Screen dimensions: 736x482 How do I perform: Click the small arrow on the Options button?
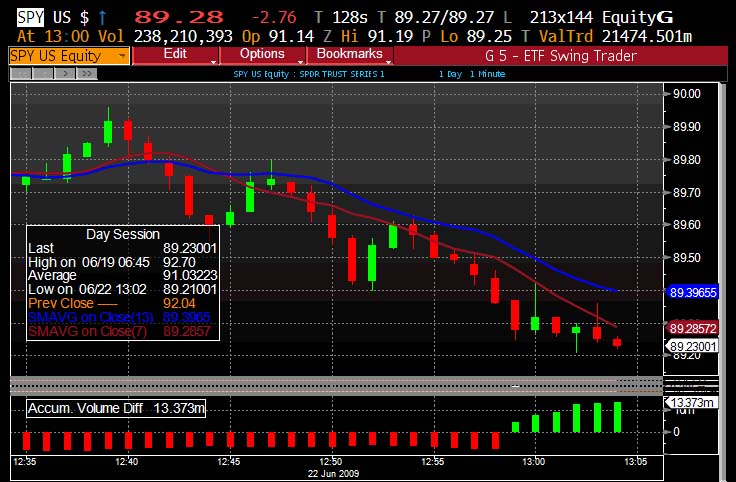[x=300, y=61]
